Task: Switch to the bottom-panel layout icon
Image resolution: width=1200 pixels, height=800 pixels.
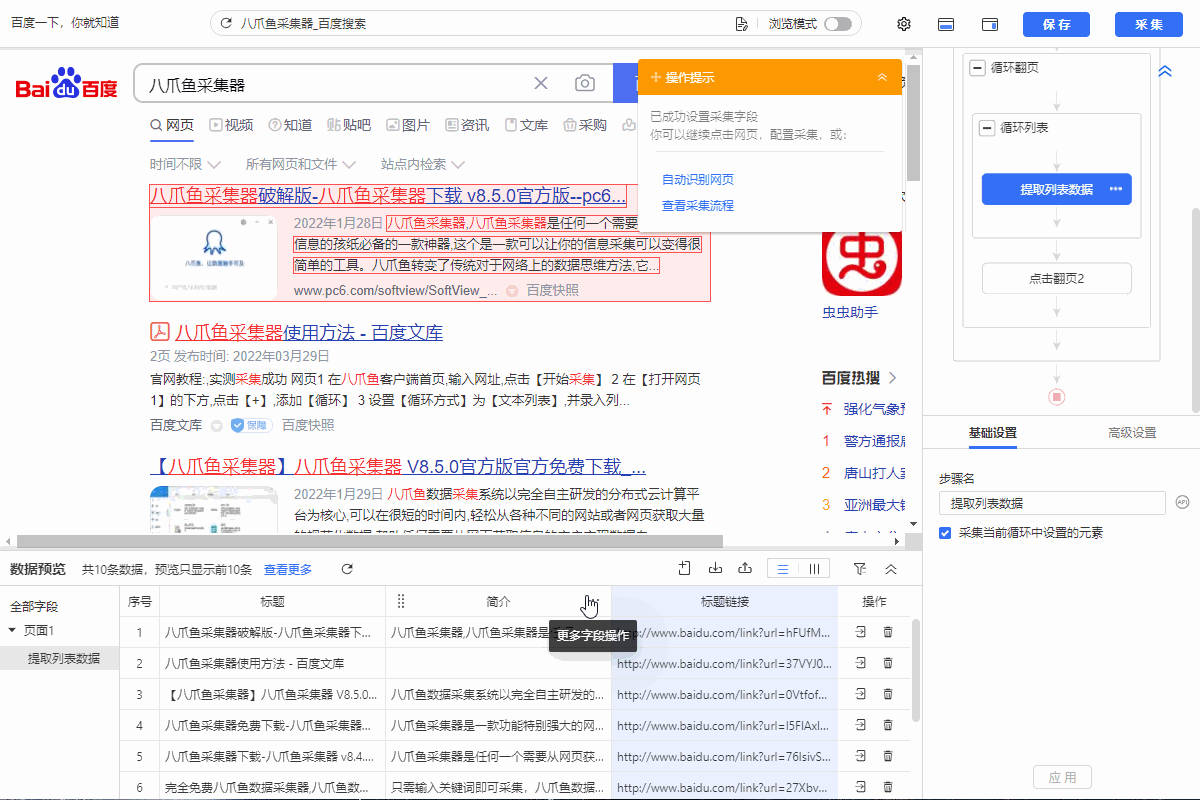Action: 945,24
